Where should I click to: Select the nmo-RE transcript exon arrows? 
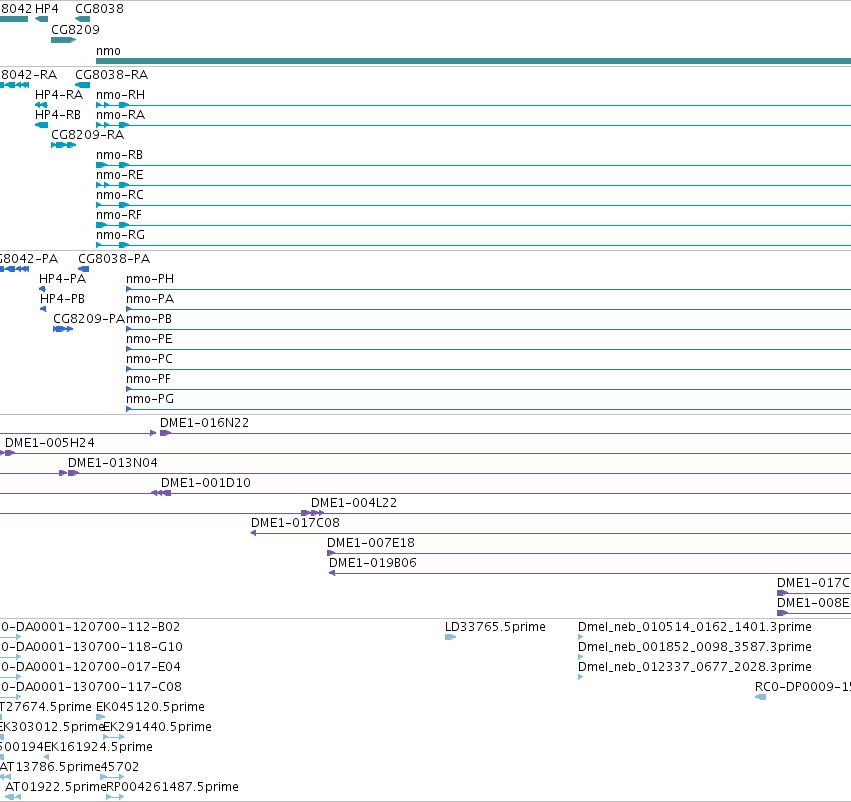112,185
